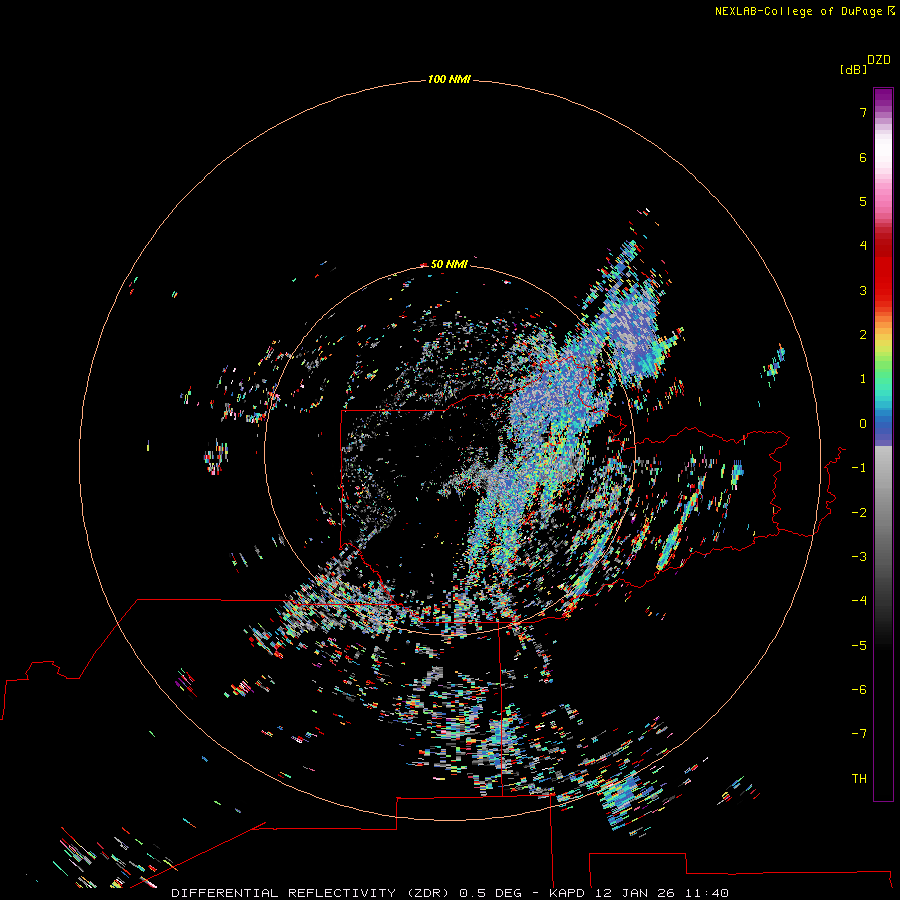The width and height of the screenshot is (900, 900).
Task: Click the "0" value on the dB scale
Action: [x=863, y=424]
